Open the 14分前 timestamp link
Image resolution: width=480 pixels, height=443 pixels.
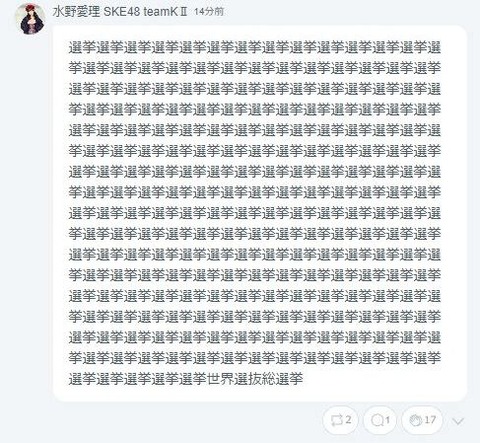209,12
